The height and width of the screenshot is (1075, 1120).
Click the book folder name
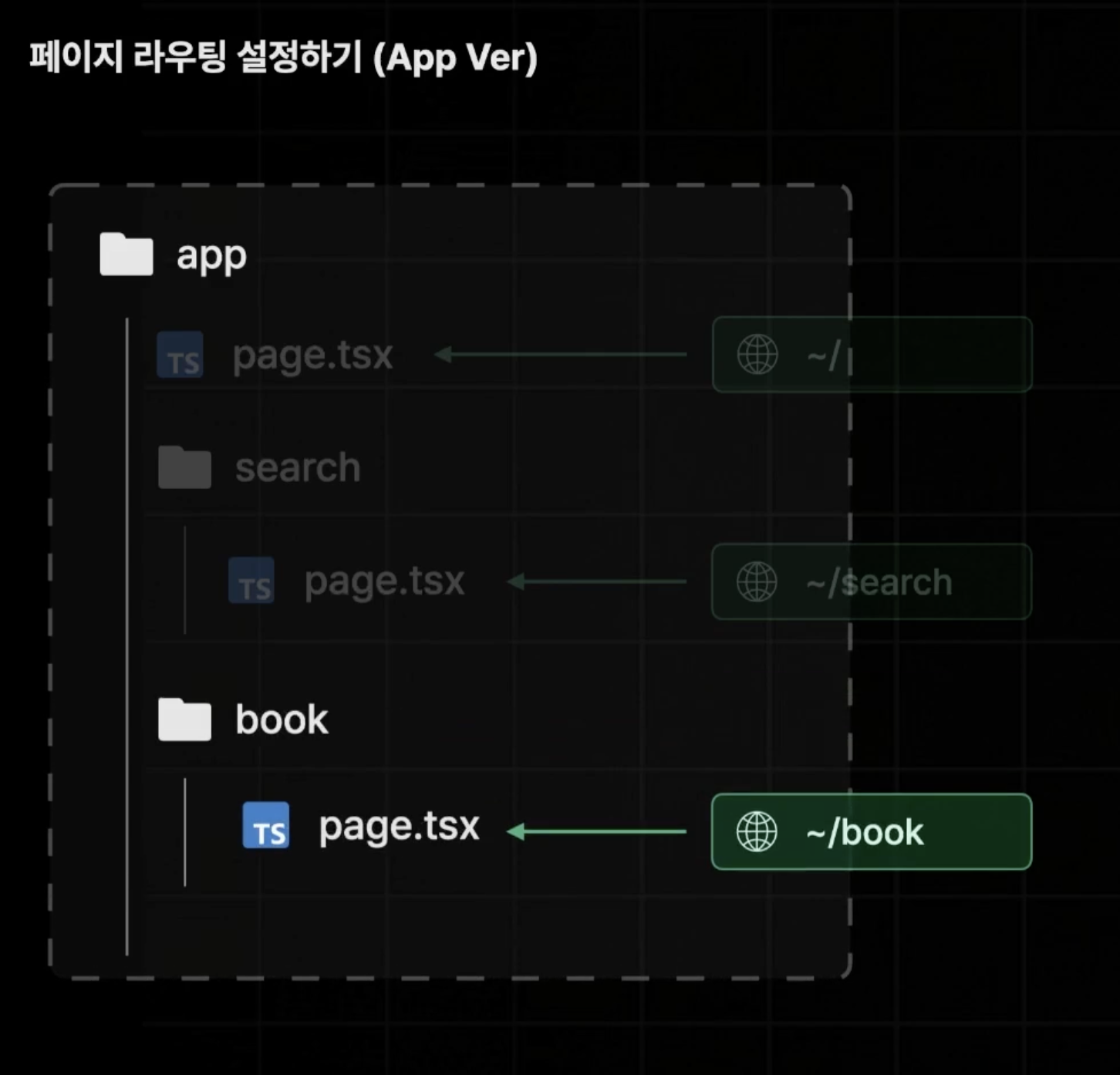click(x=282, y=719)
